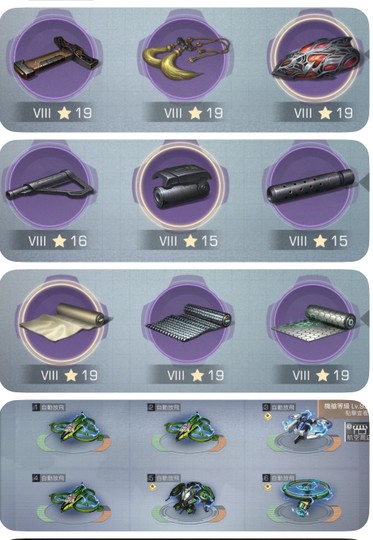Choose the gun stock attachment
Screen dimensions: 373x540
(49, 186)
